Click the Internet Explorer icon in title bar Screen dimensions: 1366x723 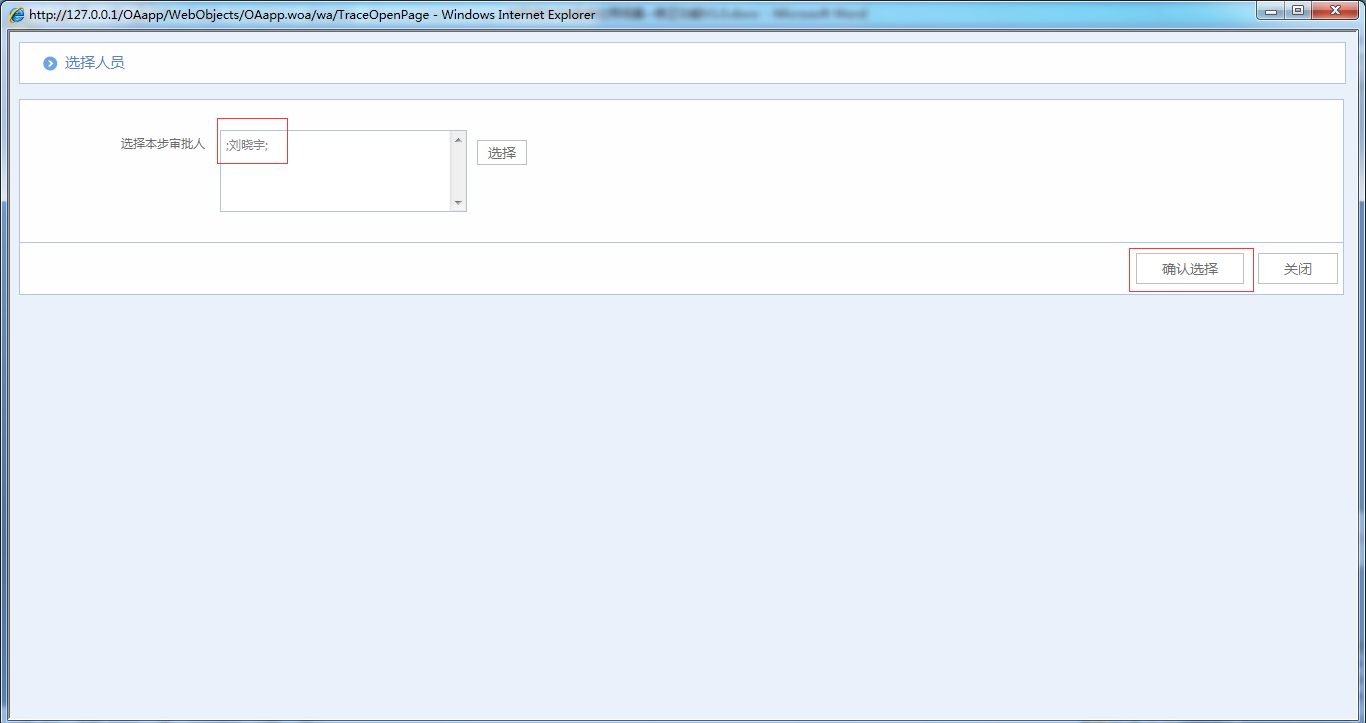17,15
